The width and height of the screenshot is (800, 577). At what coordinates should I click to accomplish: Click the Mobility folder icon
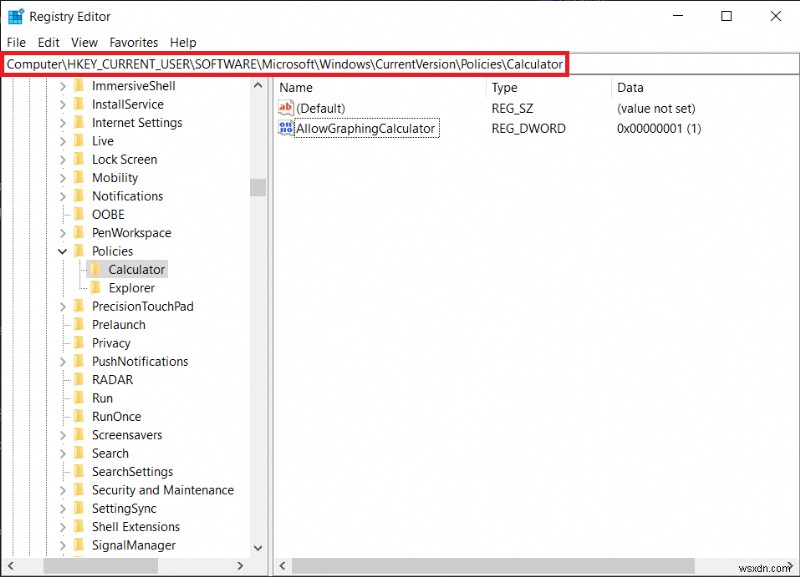point(79,178)
